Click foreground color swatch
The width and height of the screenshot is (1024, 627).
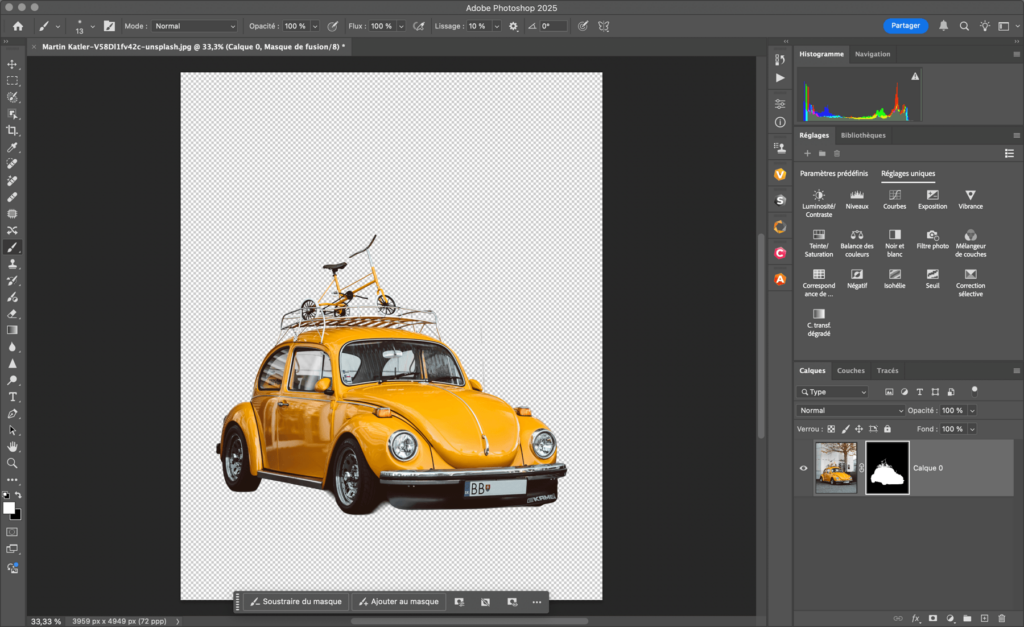(x=9, y=508)
